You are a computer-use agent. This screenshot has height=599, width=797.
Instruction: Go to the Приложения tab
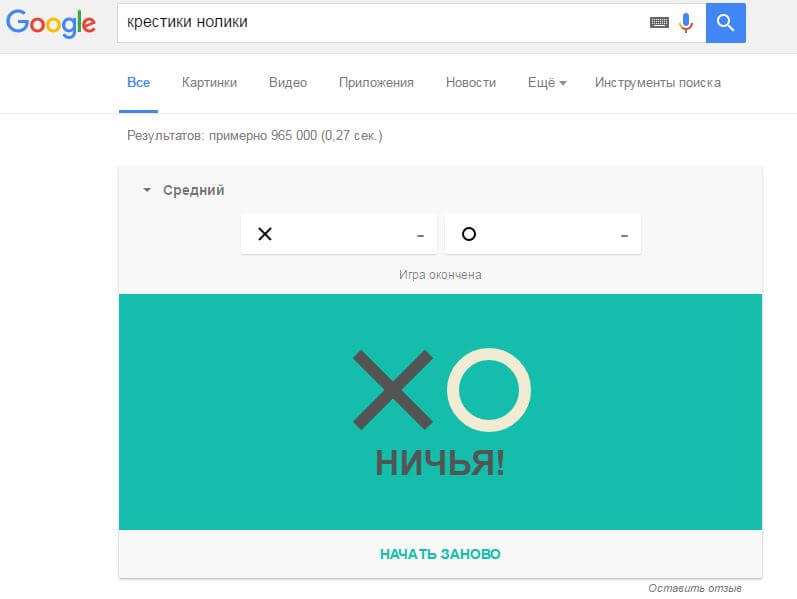pos(376,82)
